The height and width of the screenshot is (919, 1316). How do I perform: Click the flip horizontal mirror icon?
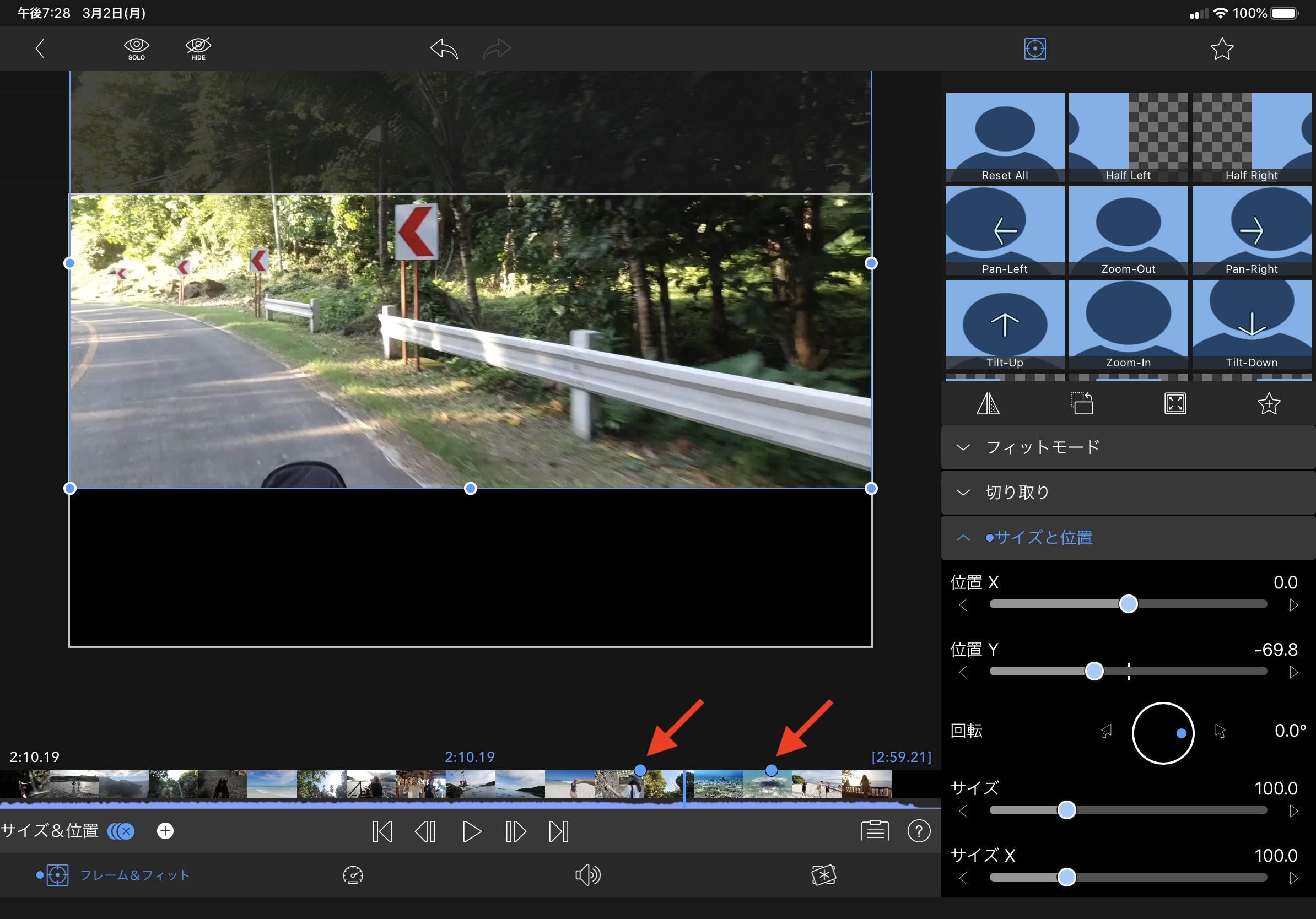pos(988,404)
